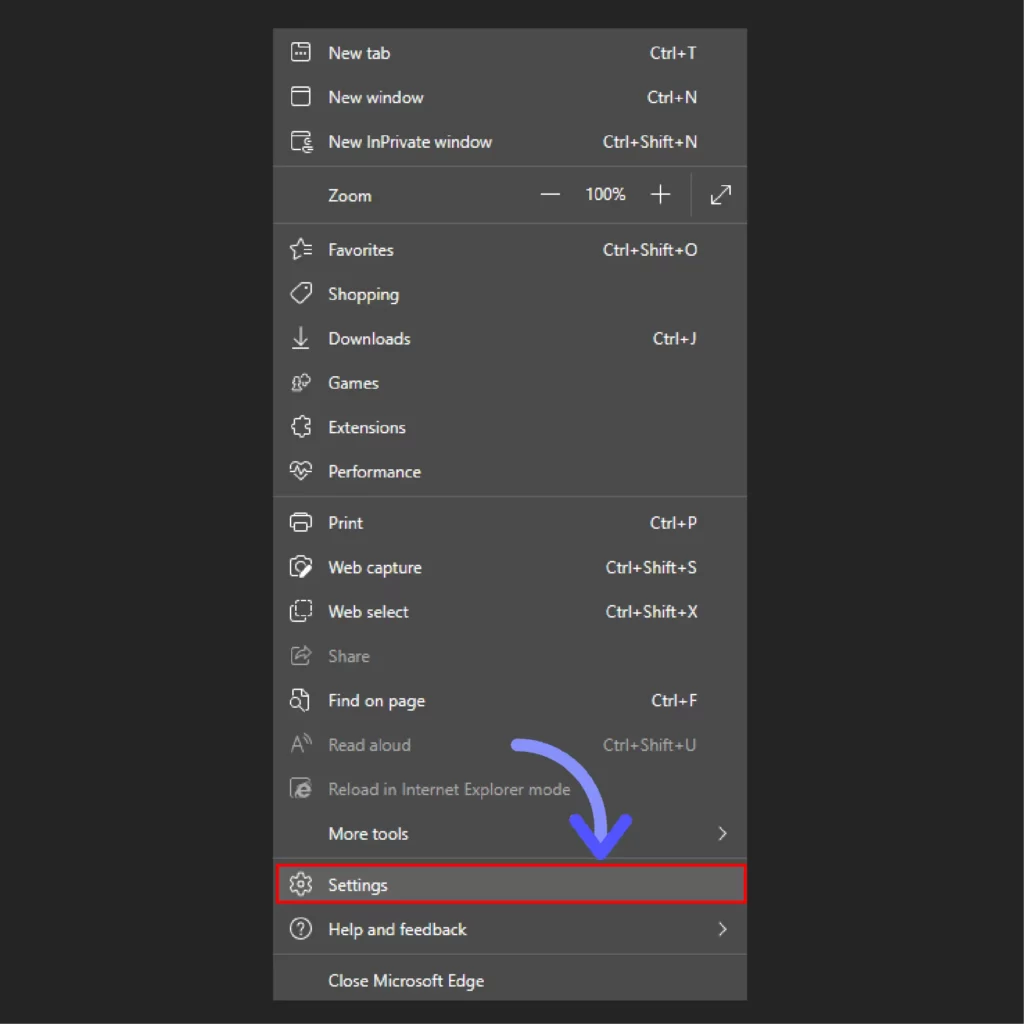
Task: Increase zoom with the plus button
Action: coord(660,195)
